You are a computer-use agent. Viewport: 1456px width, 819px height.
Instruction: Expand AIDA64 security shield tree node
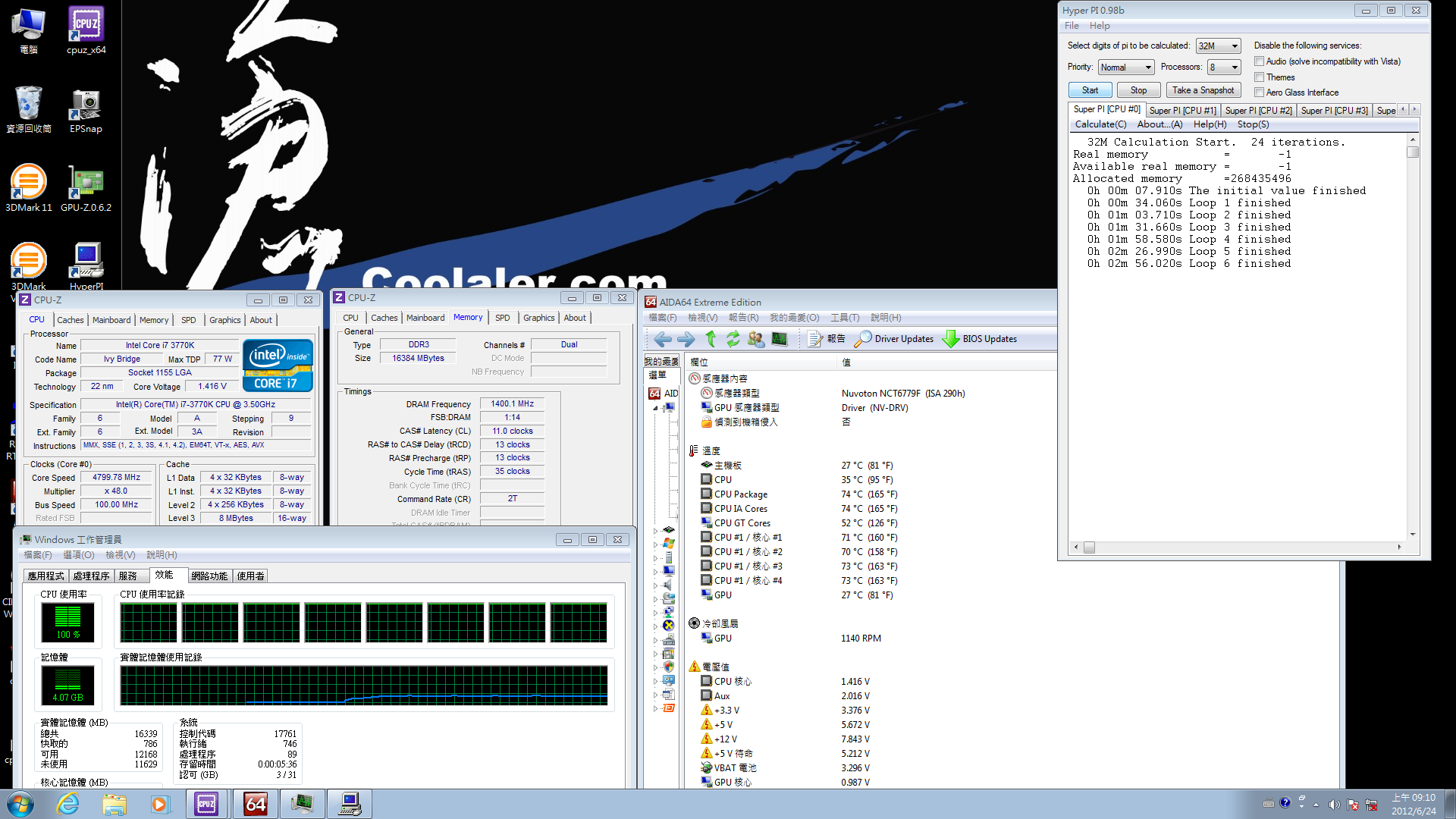pyautogui.click(x=656, y=667)
